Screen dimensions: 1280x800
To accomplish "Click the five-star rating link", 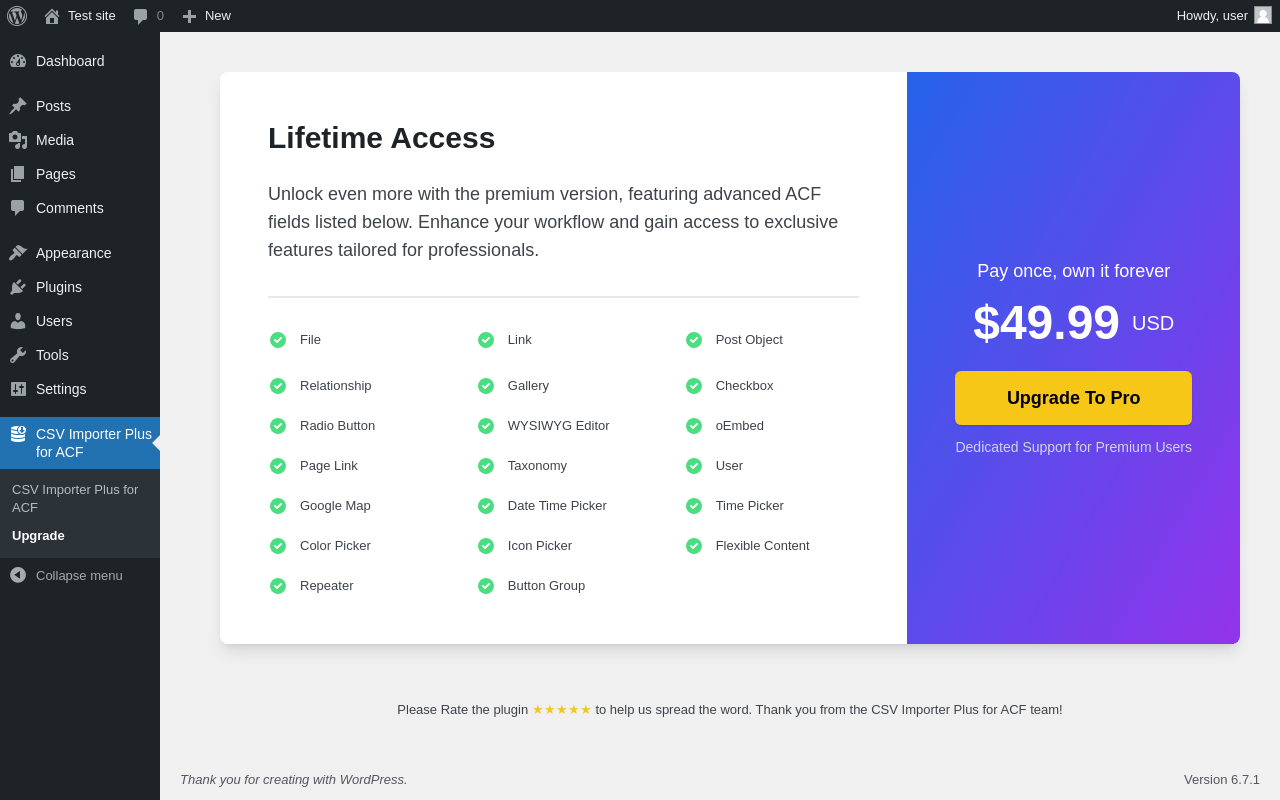I will tap(562, 710).
